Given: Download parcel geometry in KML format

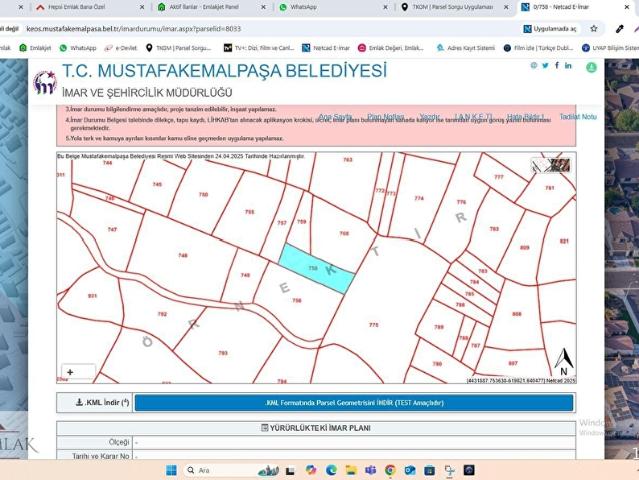Looking at the screenshot, I should [x=353, y=403].
